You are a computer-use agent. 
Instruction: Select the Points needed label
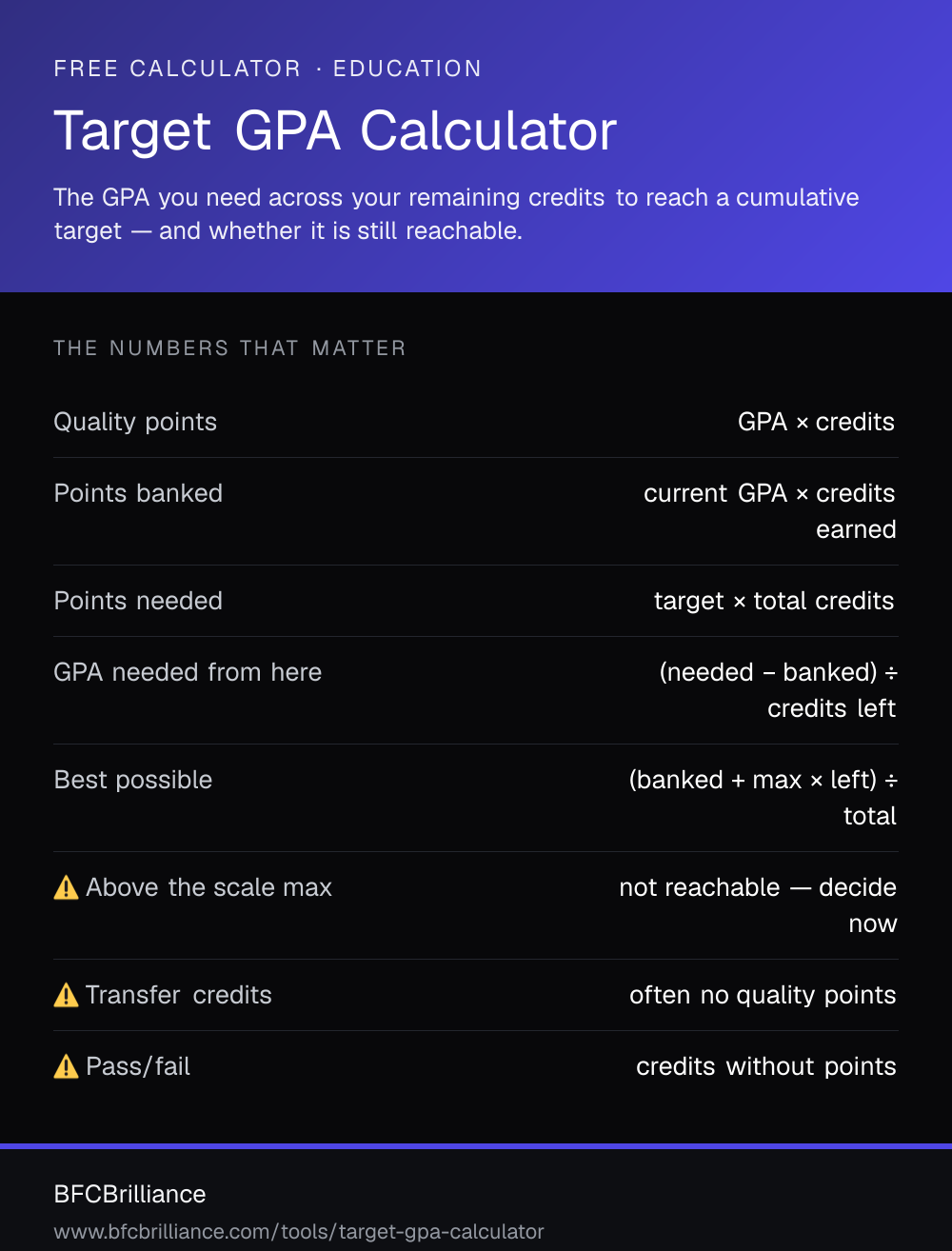click(138, 601)
